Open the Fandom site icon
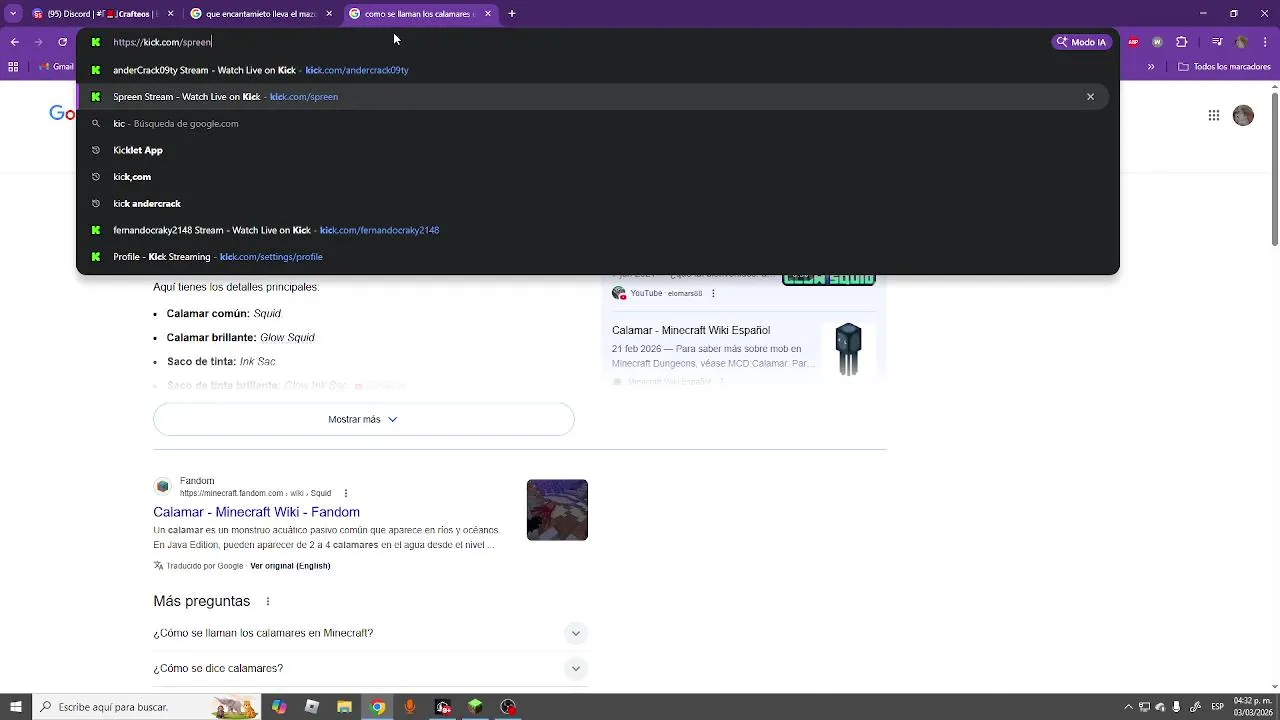Viewport: 1280px width, 720px height. (x=163, y=487)
